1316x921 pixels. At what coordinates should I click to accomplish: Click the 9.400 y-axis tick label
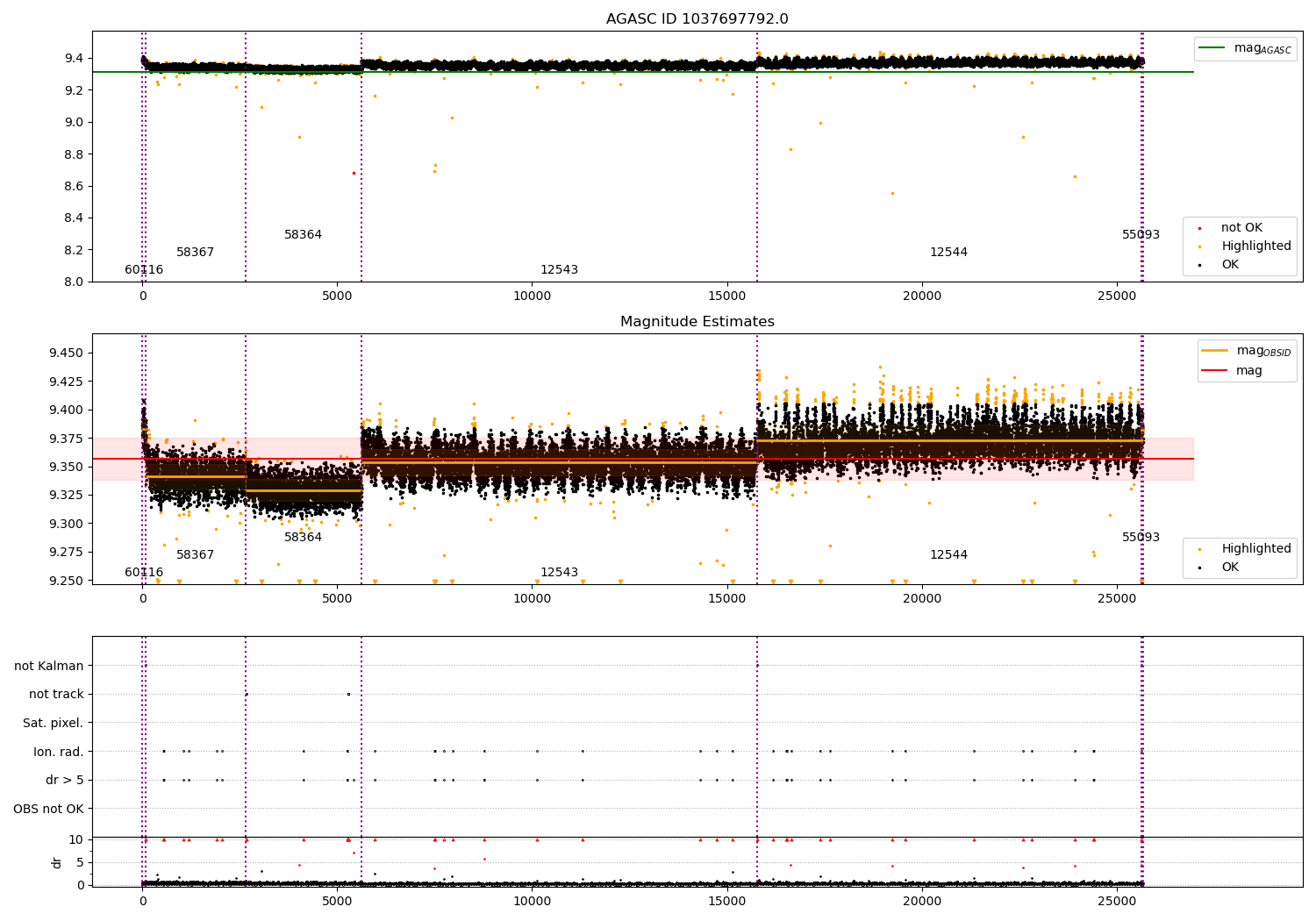point(66,411)
